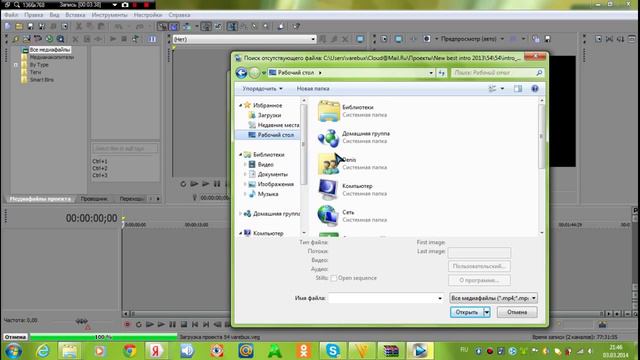Select Загрузки in the Favorites sidebar
Image resolution: width=640 pixels, height=360 pixels.
tap(264, 115)
